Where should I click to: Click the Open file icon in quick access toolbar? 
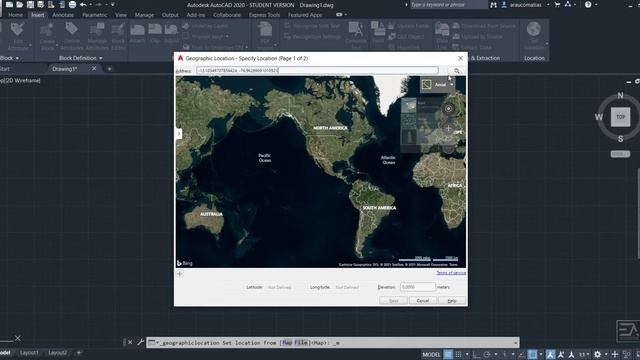click(x=19, y=5)
